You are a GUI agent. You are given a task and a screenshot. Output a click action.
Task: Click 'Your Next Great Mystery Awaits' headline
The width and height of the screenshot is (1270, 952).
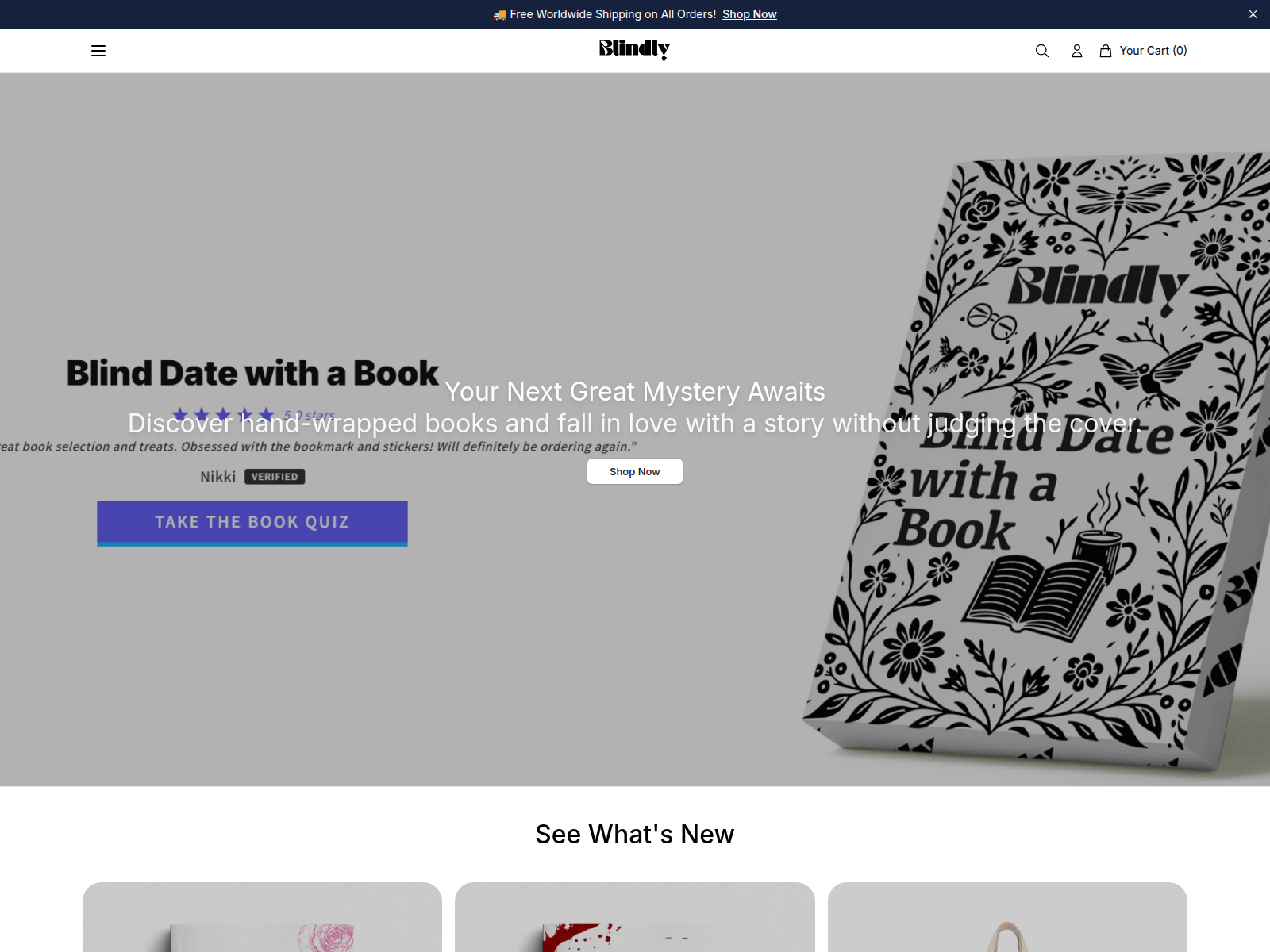[x=635, y=392]
